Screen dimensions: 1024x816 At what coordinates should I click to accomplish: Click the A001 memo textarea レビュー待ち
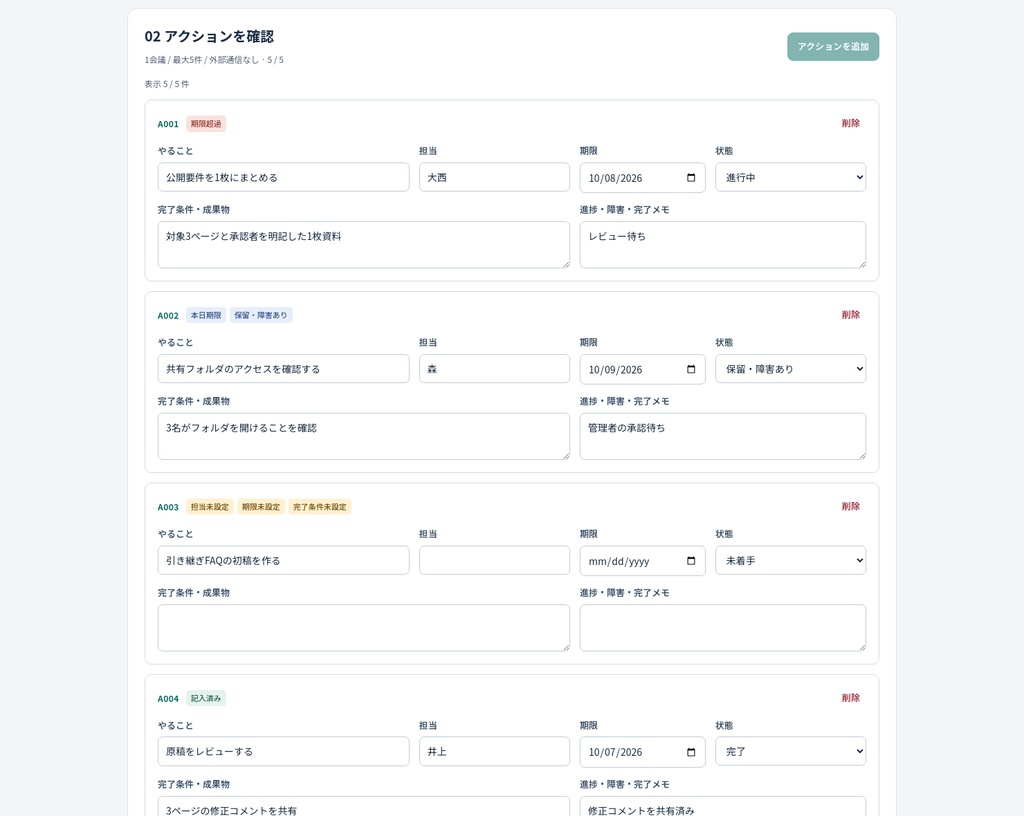[723, 245]
